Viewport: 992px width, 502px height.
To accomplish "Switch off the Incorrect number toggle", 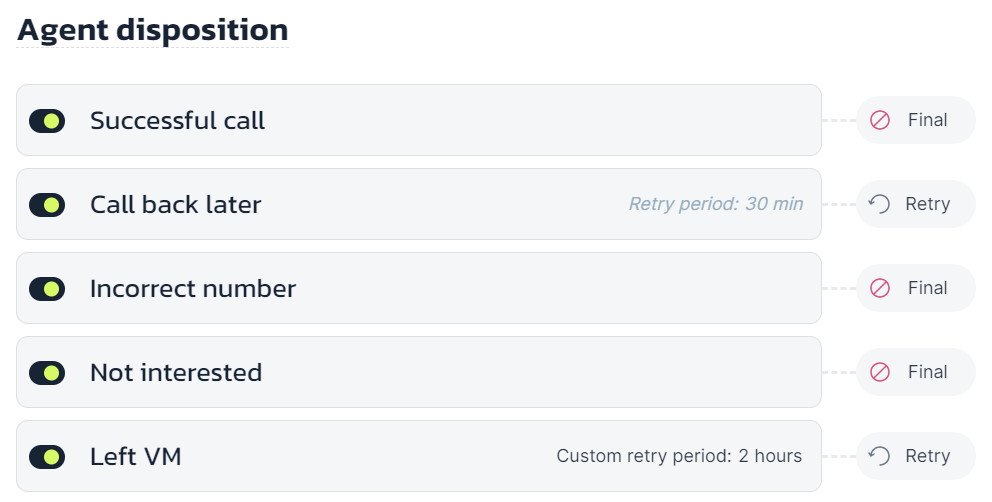I will pyautogui.click(x=47, y=289).
